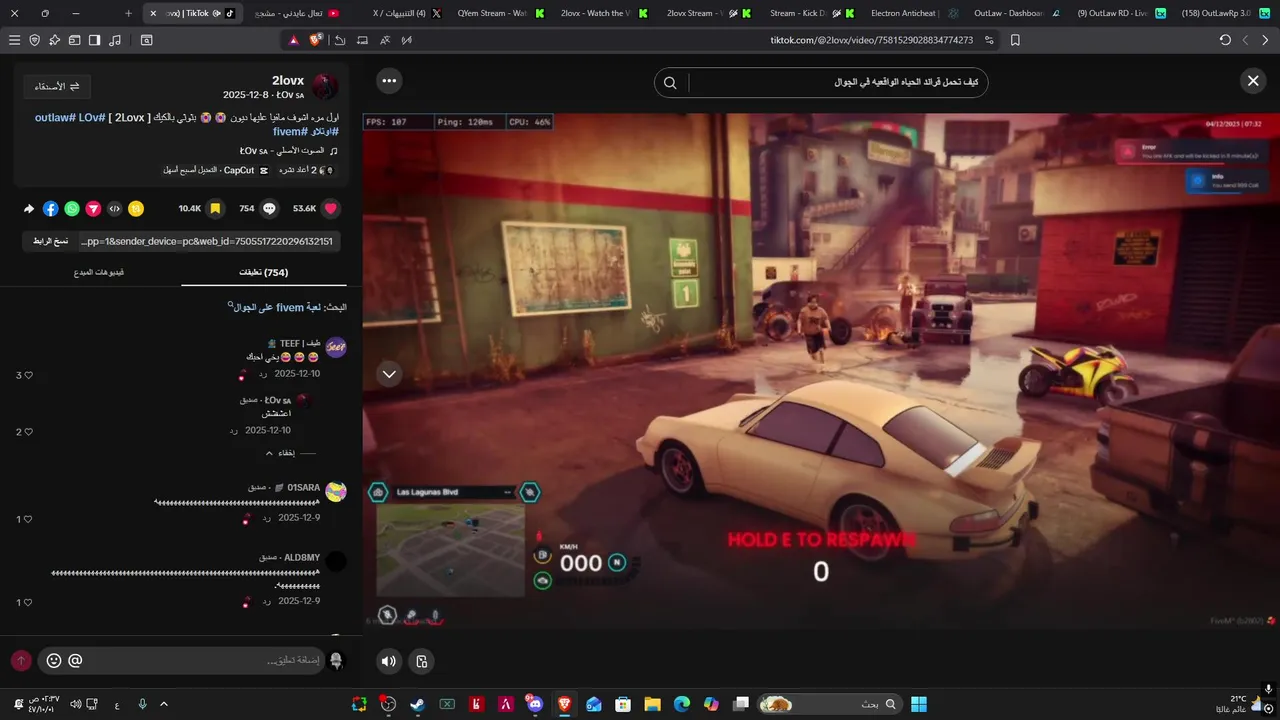Open the emoji picker in comment box

[x=54, y=661]
